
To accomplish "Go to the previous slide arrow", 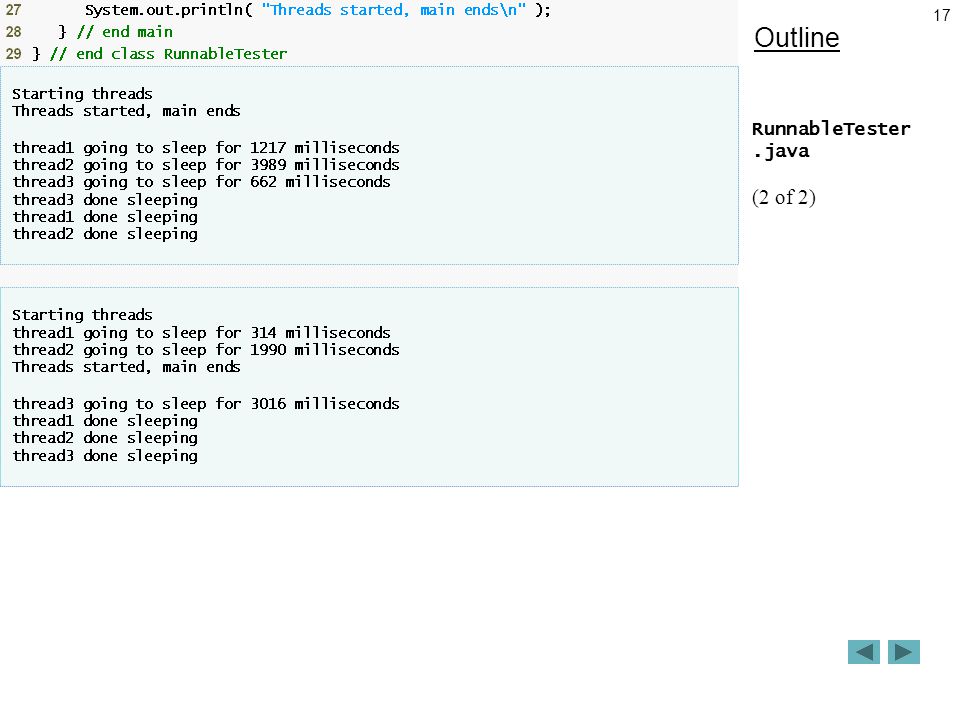I will [863, 652].
